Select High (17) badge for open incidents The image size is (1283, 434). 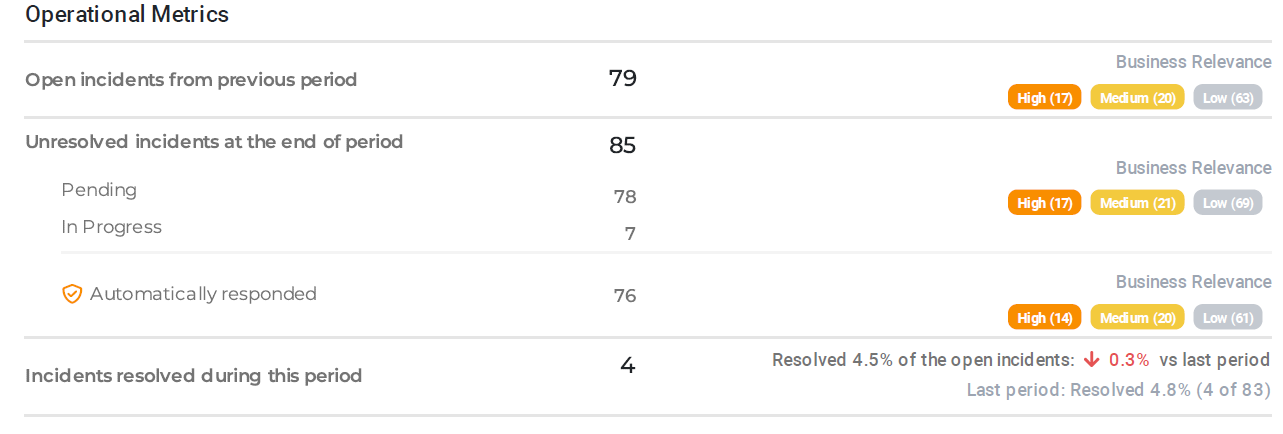click(1044, 98)
